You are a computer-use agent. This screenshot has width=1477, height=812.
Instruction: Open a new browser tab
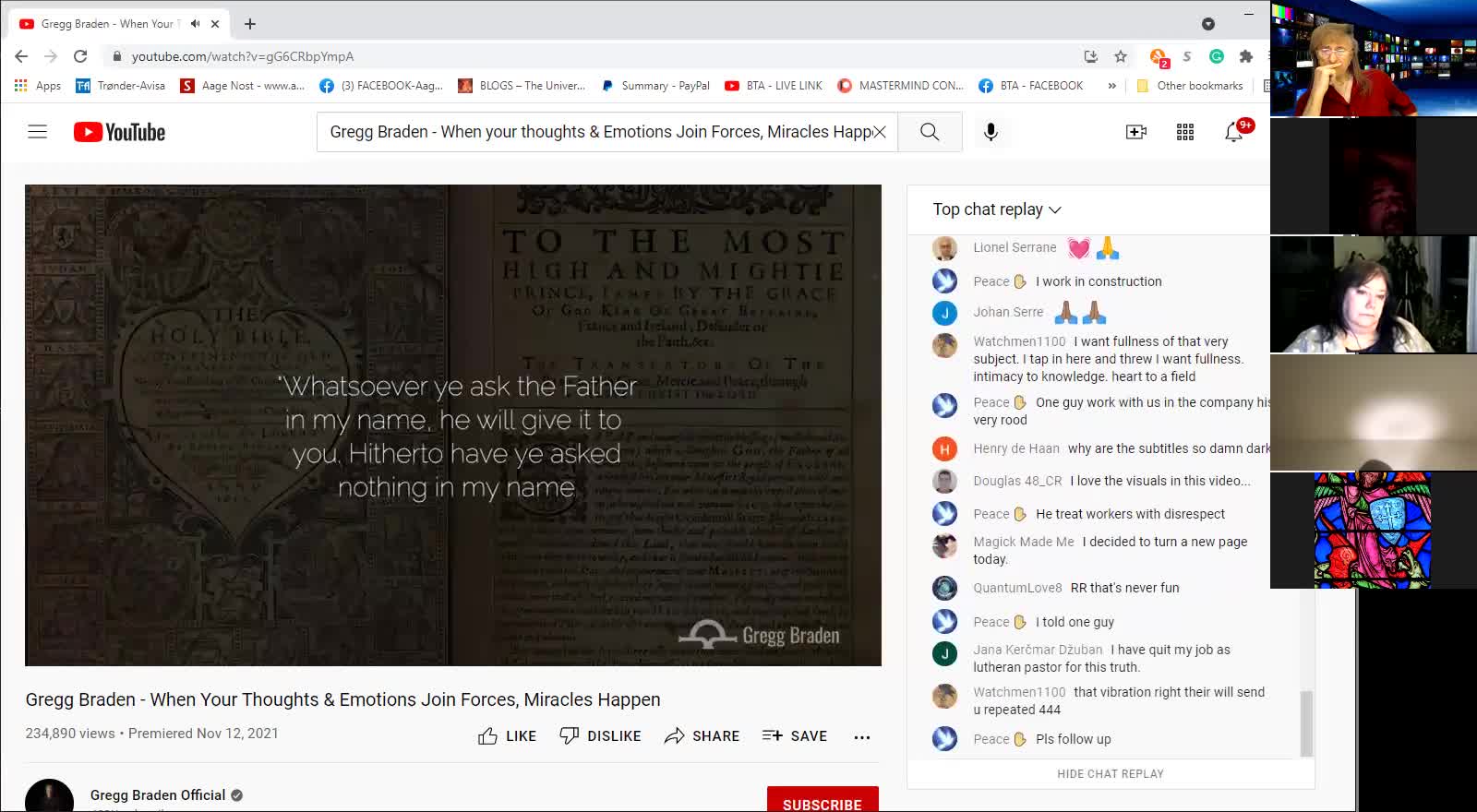click(x=250, y=24)
